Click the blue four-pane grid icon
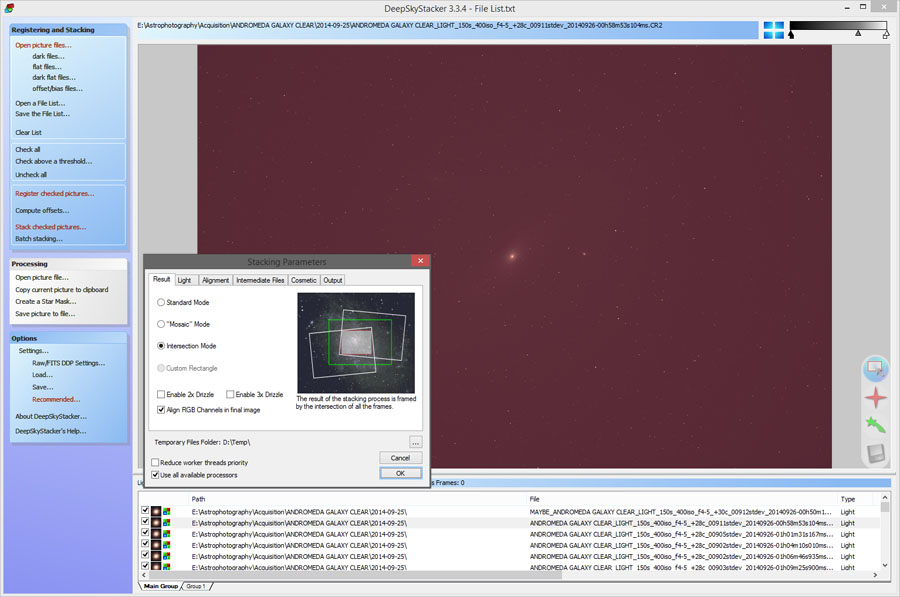900x597 pixels. click(x=774, y=30)
